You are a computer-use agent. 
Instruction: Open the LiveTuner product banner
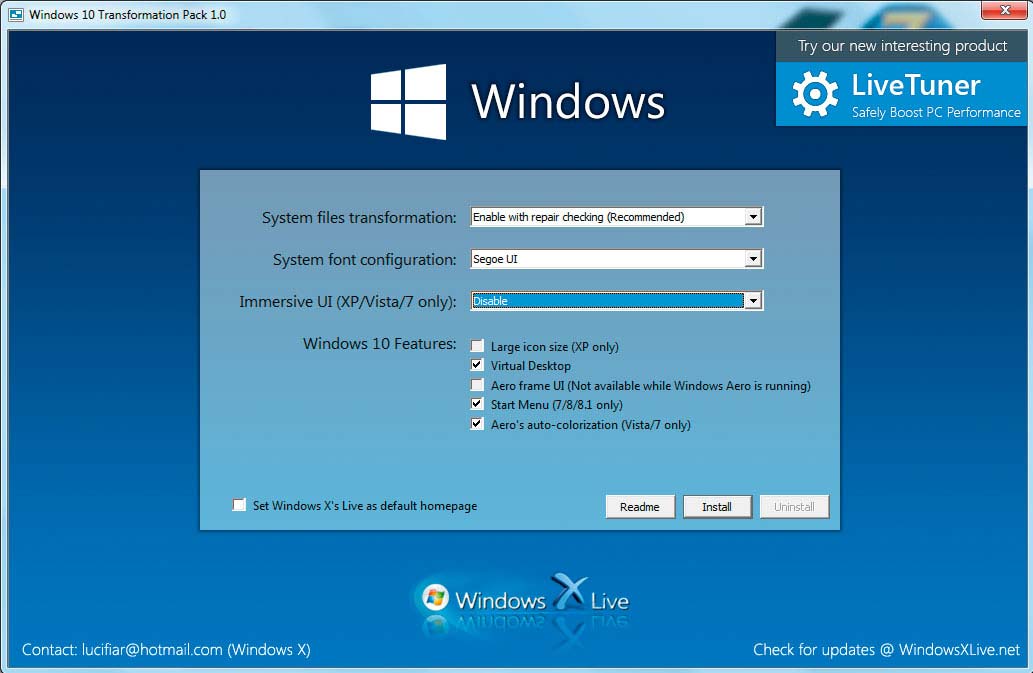tap(901, 94)
